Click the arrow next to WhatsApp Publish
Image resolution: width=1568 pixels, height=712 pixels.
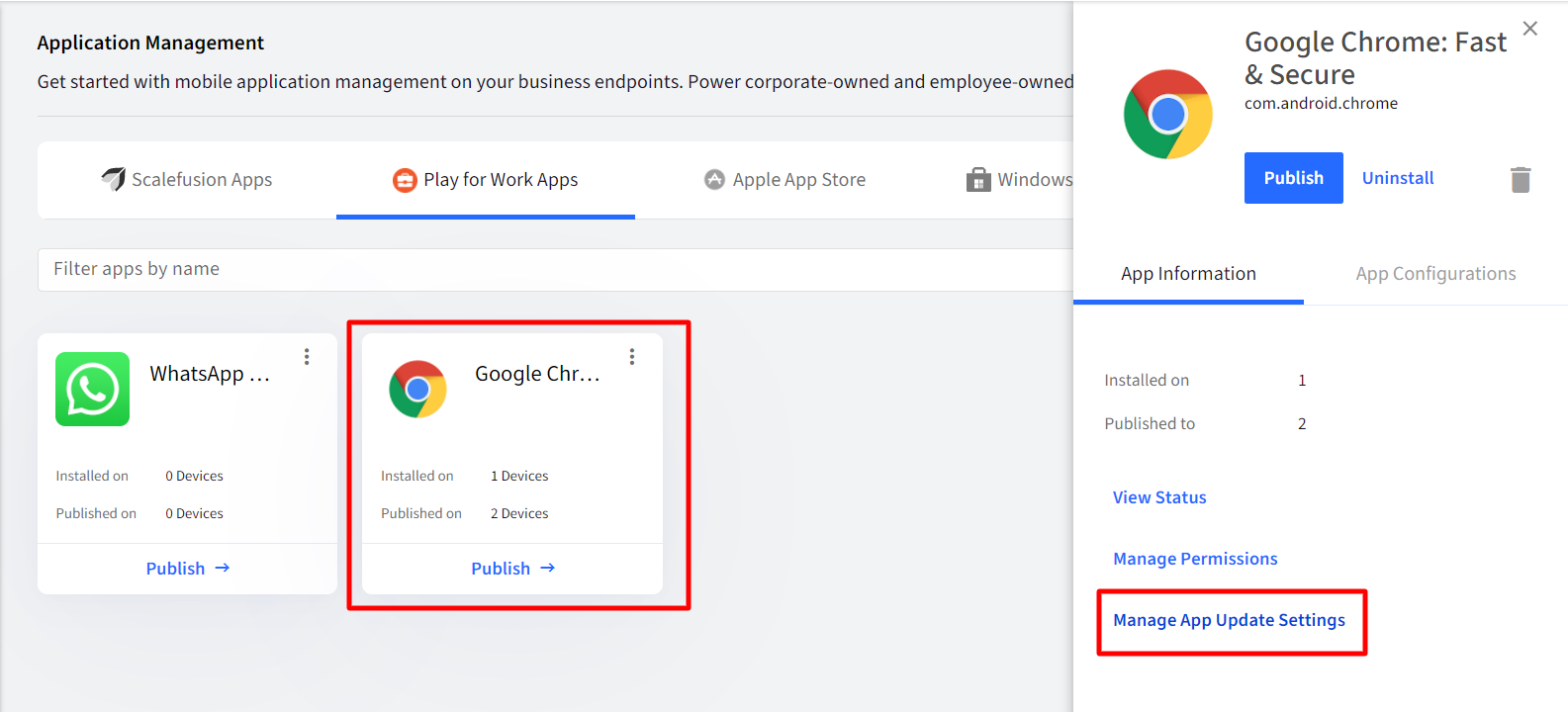(223, 568)
